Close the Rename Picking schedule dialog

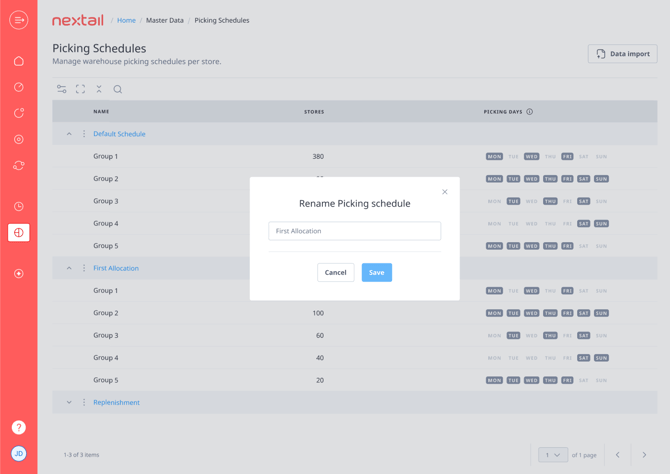click(x=445, y=192)
